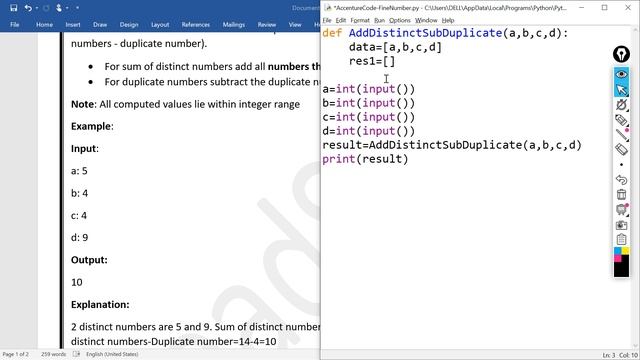This screenshot has height=360, width=640.
Task: Click the IDLE window title bar icon
Action: 327,8
